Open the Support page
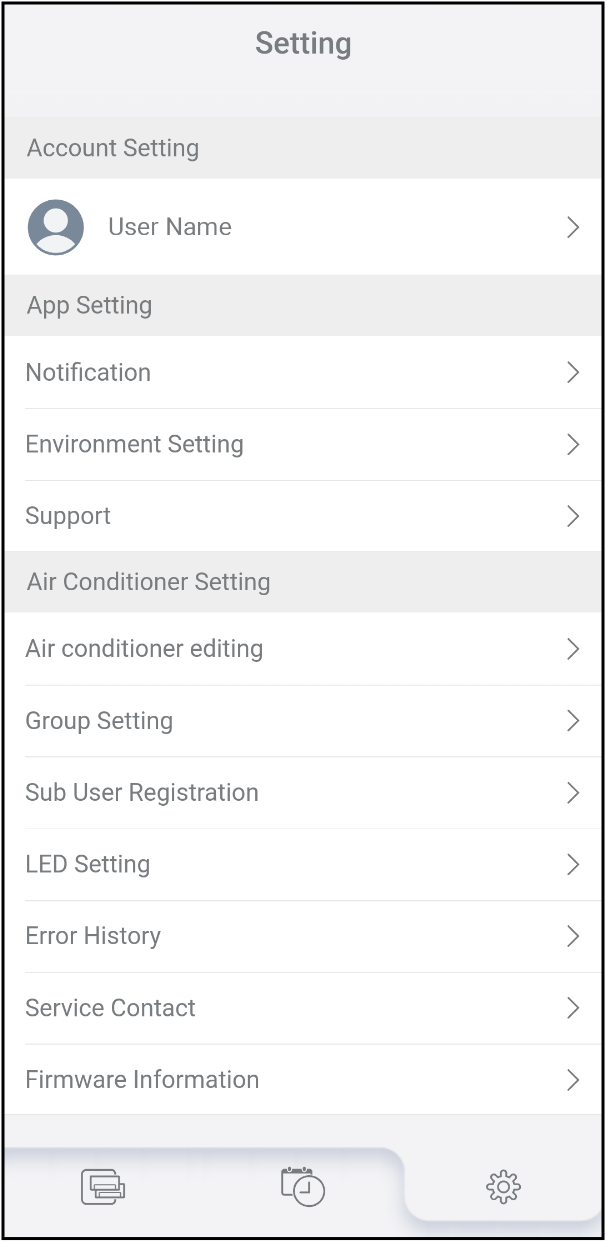The image size is (607, 1243). [x=68, y=517]
